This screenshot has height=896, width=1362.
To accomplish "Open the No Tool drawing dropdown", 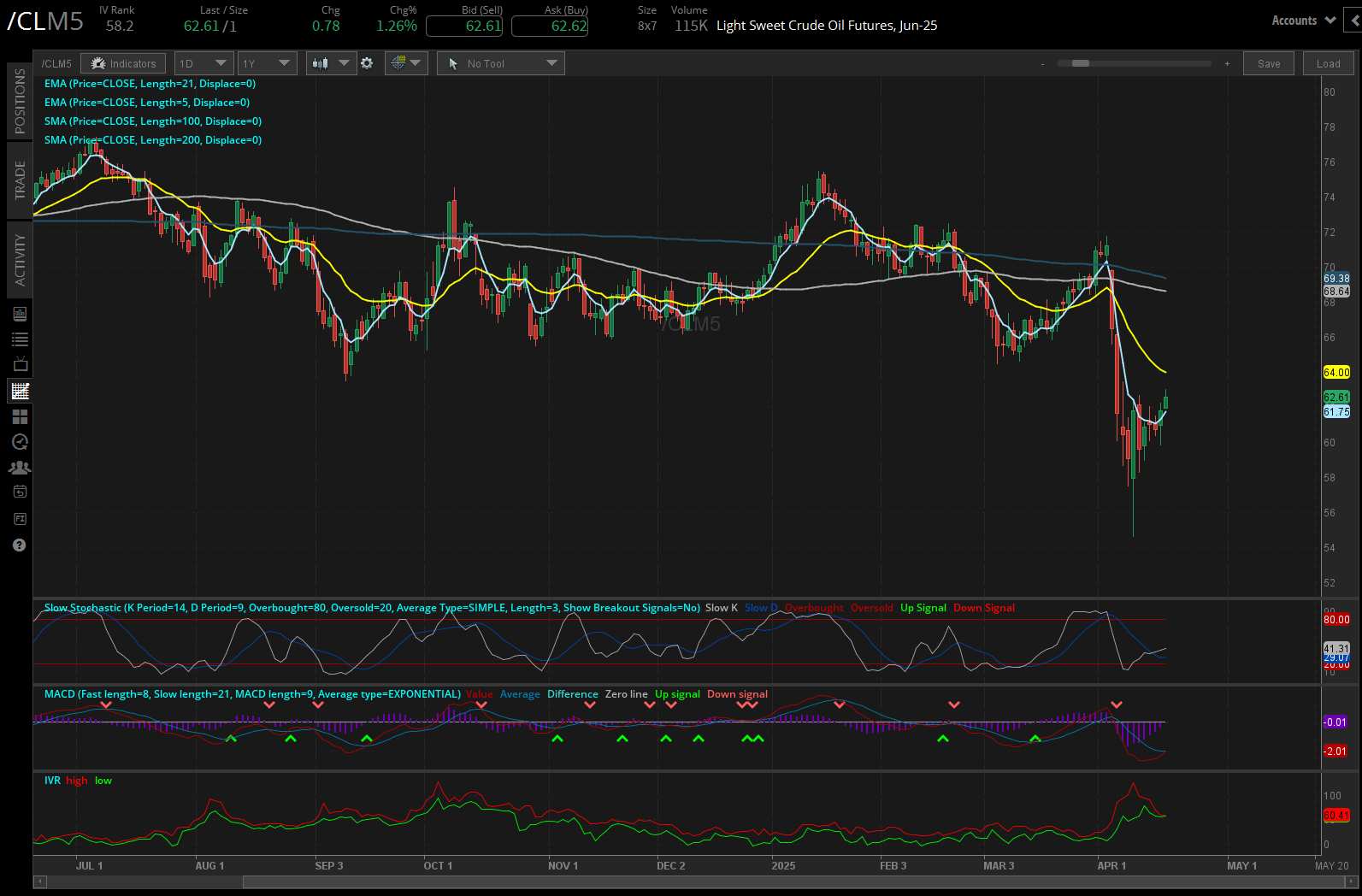I will click(499, 63).
